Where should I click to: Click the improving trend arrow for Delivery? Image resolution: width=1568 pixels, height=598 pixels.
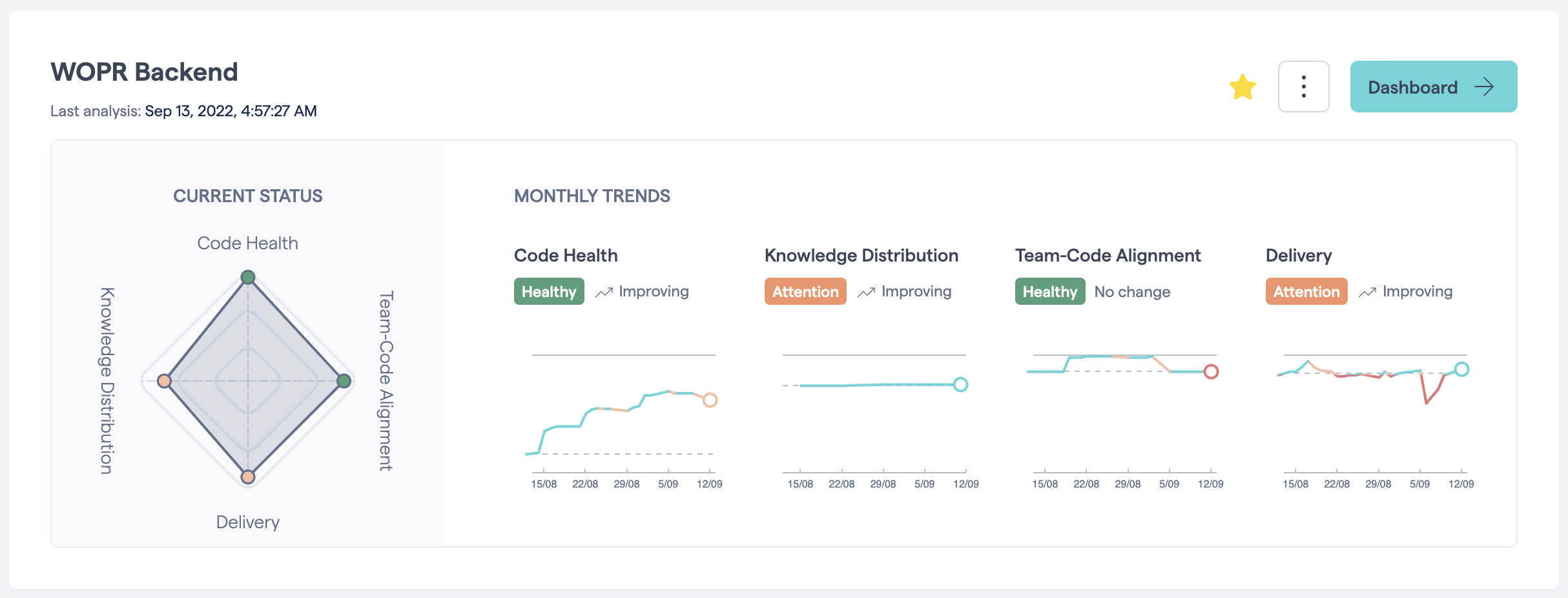[1366, 292]
